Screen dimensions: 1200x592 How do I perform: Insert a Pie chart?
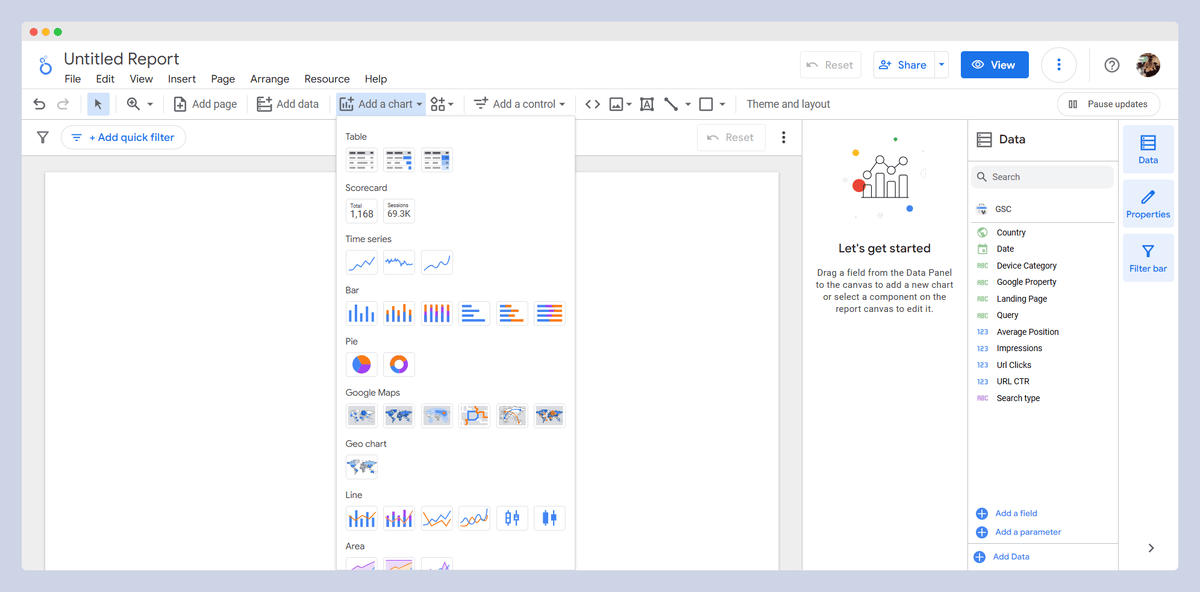[x=361, y=365]
